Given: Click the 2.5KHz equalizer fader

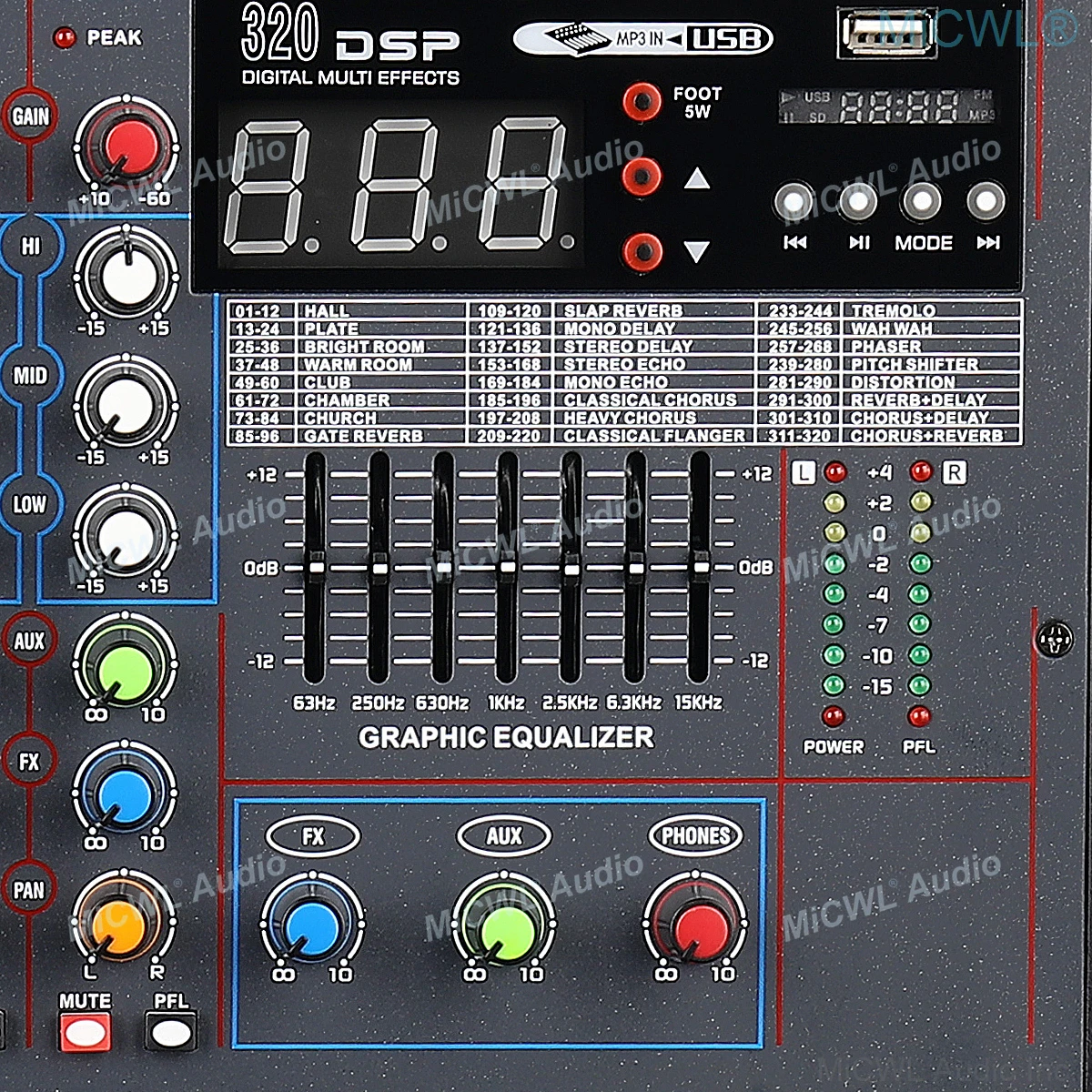Looking at the screenshot, I should click(x=571, y=568).
